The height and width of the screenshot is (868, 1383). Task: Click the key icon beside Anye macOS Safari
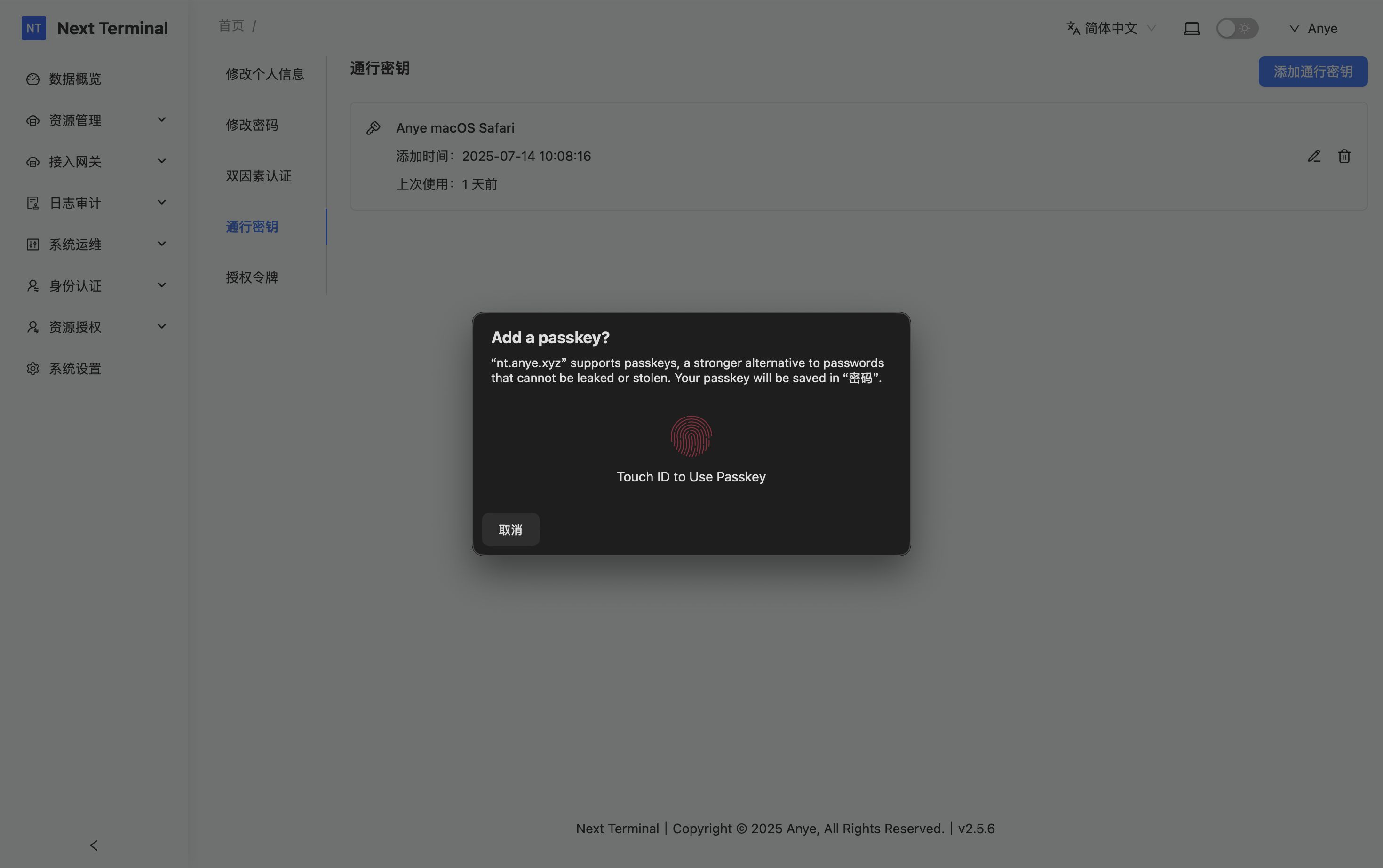(x=374, y=127)
